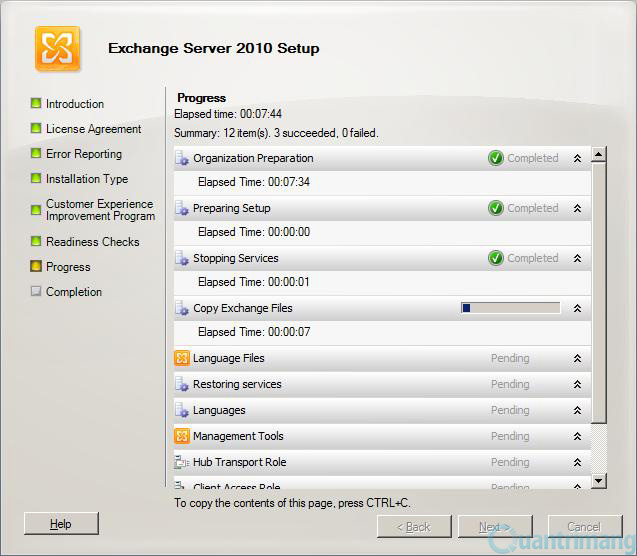Click the Introduction step green indicator

pos(36,103)
